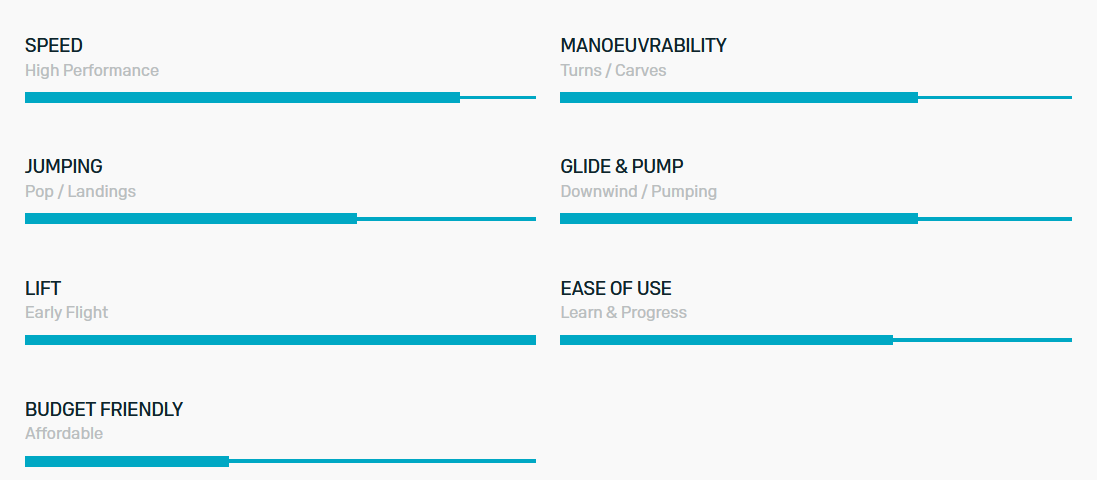Click the Pop / Landings subtitle

point(80,192)
